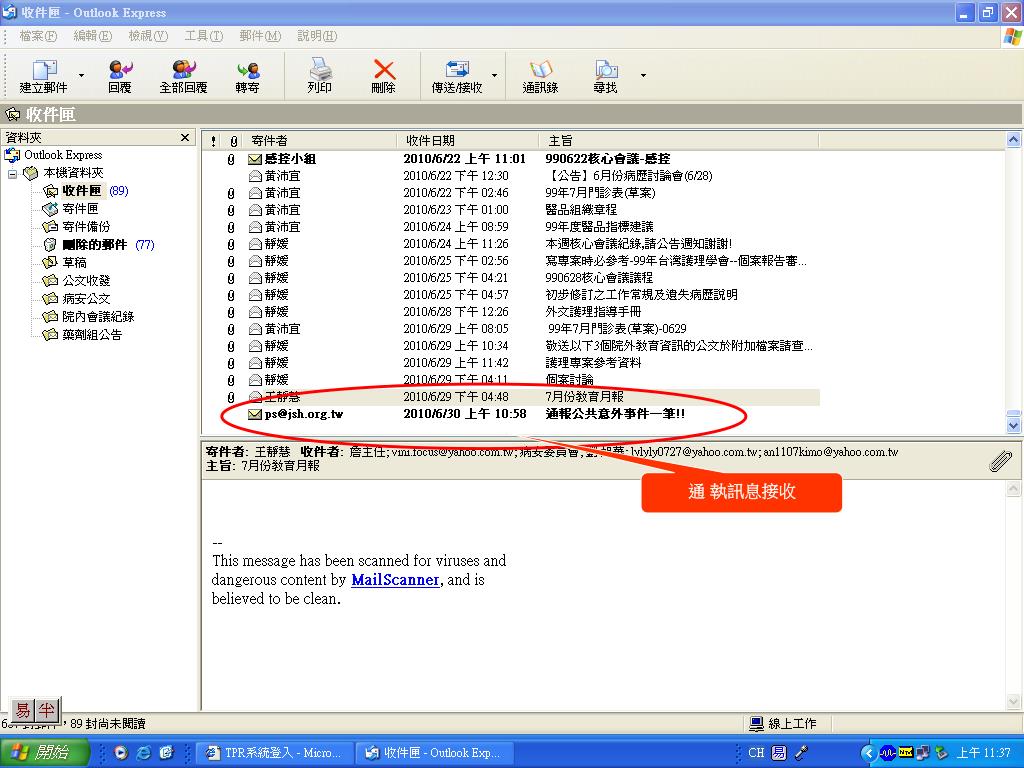Toggle the 半 half-width IME button
This screenshot has width=1024, height=768.
(x=47, y=711)
